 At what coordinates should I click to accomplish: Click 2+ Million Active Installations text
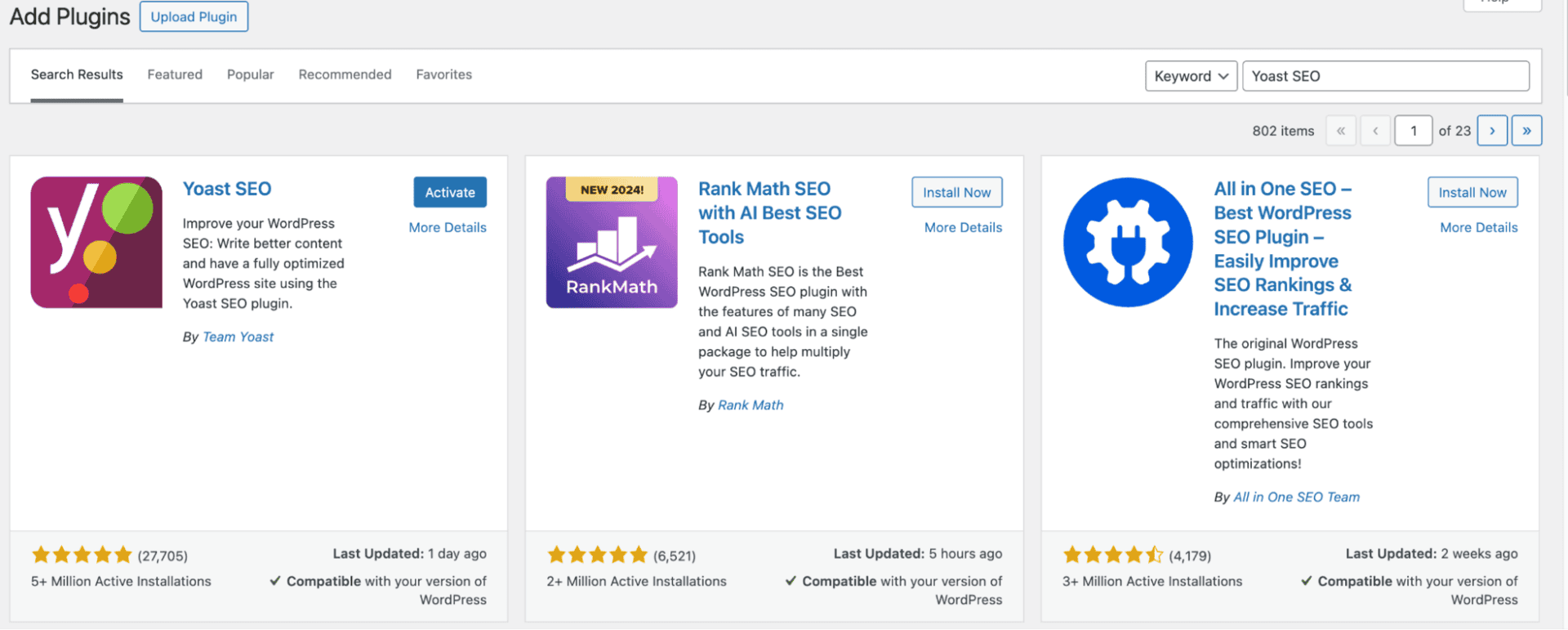coord(636,581)
